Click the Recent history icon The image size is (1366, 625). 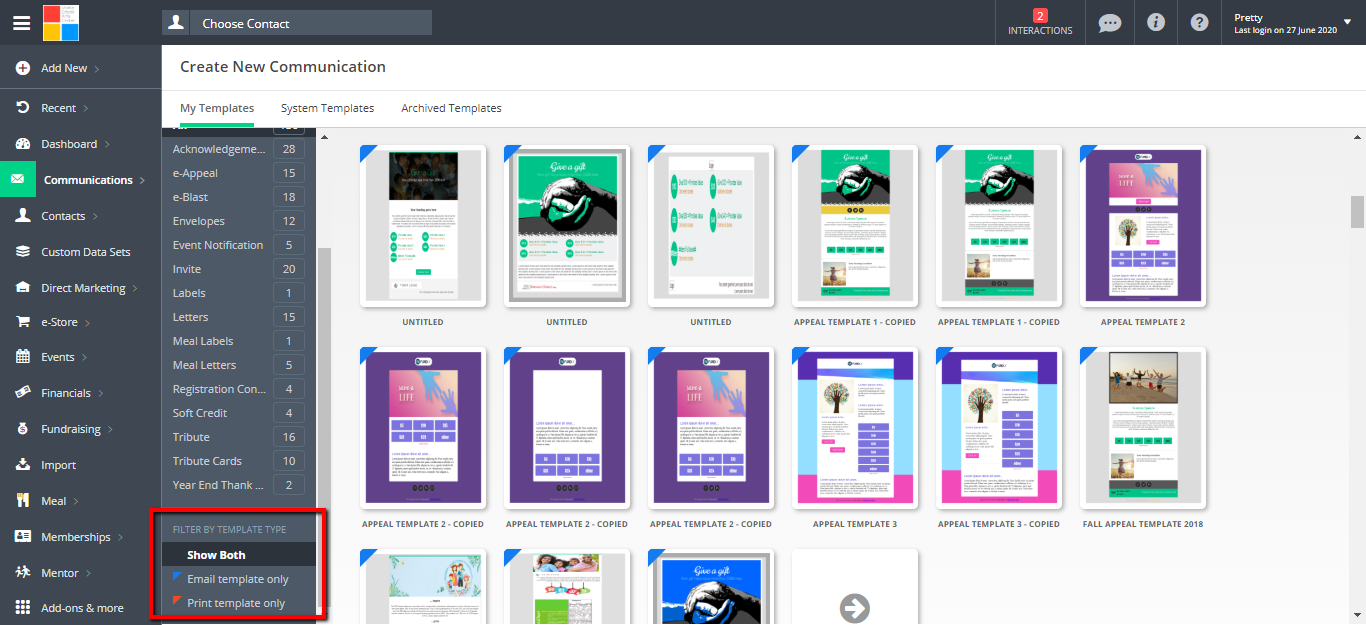22,107
